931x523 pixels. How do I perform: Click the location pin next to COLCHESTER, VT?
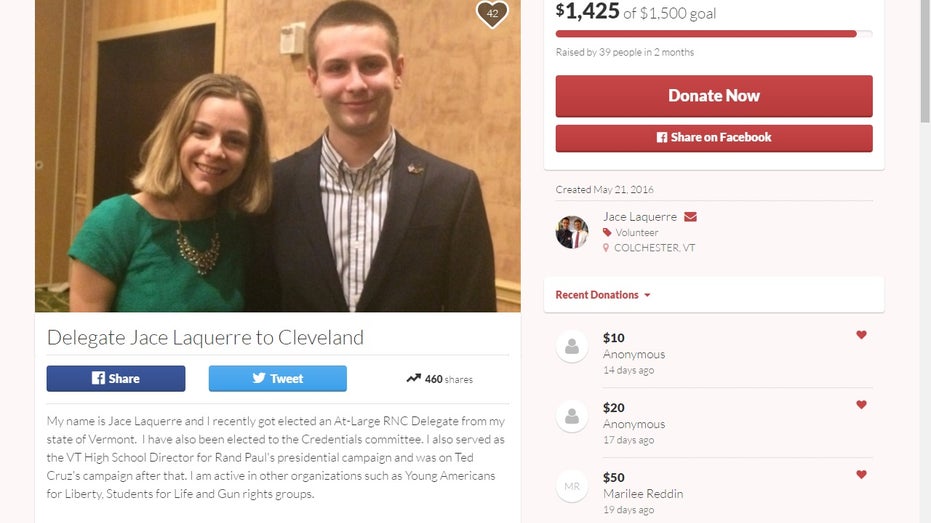(606, 248)
